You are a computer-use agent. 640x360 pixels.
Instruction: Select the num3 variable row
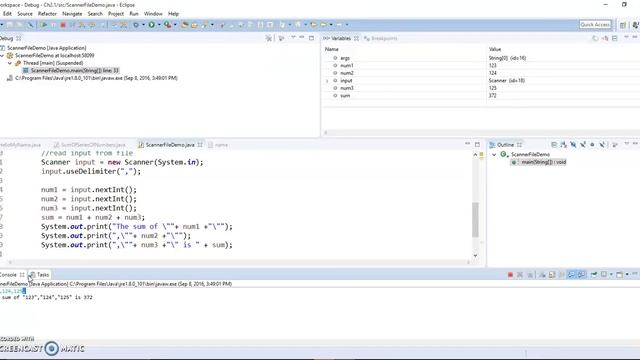click(x=481, y=88)
